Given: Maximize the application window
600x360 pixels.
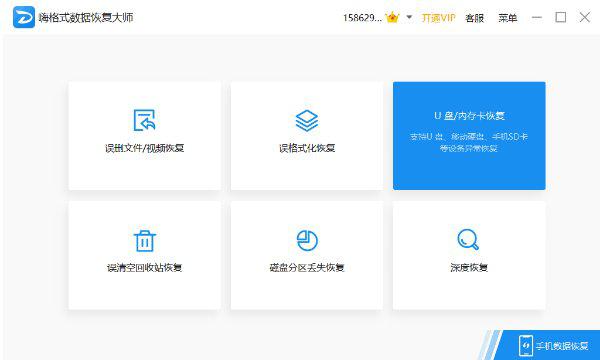Looking at the screenshot, I should (x=561, y=17).
